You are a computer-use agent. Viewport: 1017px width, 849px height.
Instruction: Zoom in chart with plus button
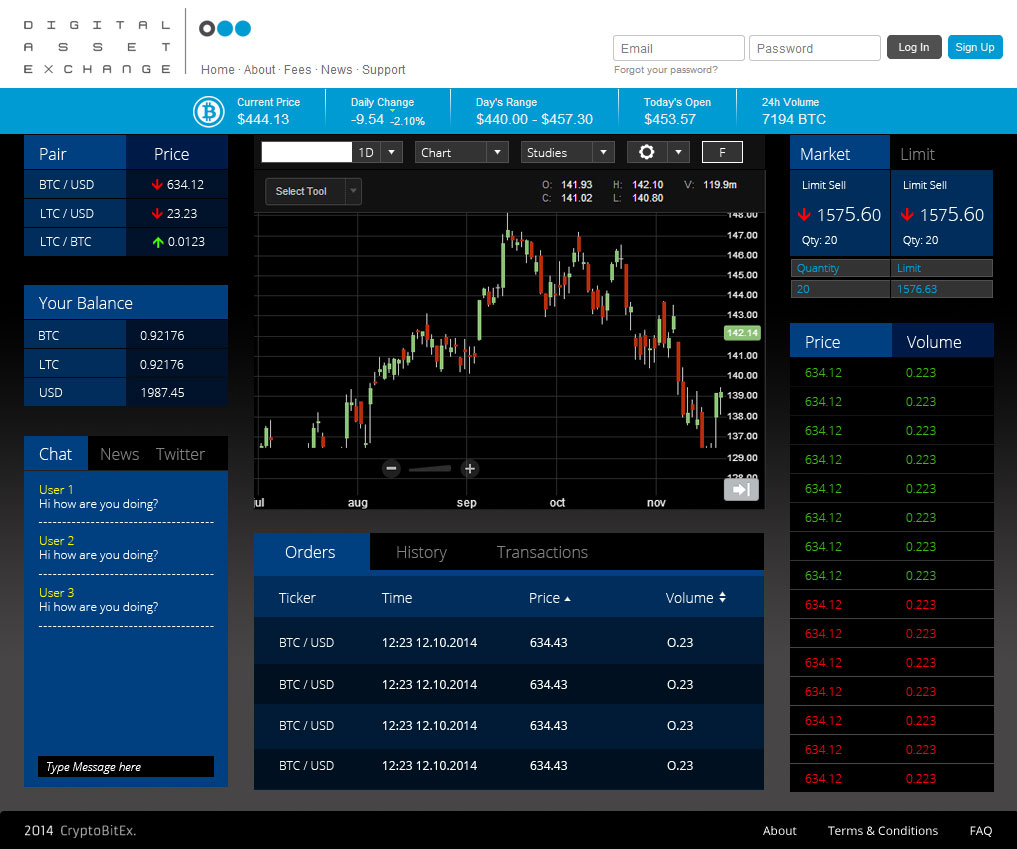coord(470,468)
